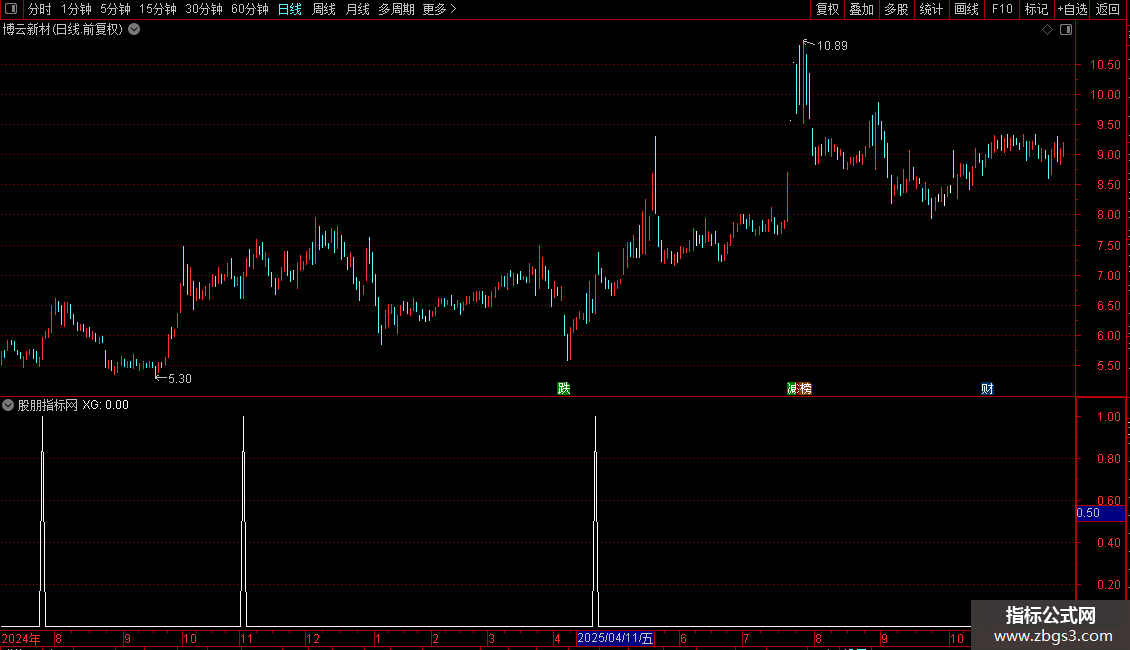Click the green 跌 event marker
1130x650 pixels.
[564, 388]
